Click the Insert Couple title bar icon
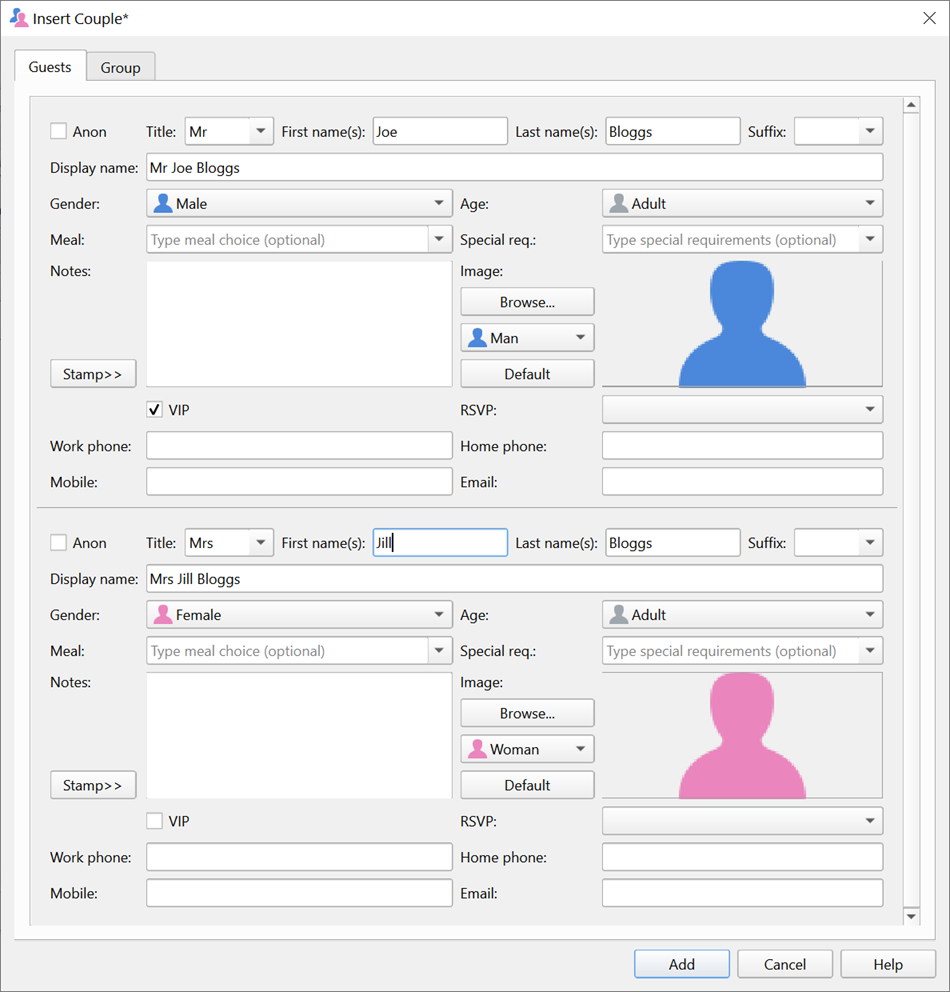Viewport: 950px width, 992px height. 18,18
